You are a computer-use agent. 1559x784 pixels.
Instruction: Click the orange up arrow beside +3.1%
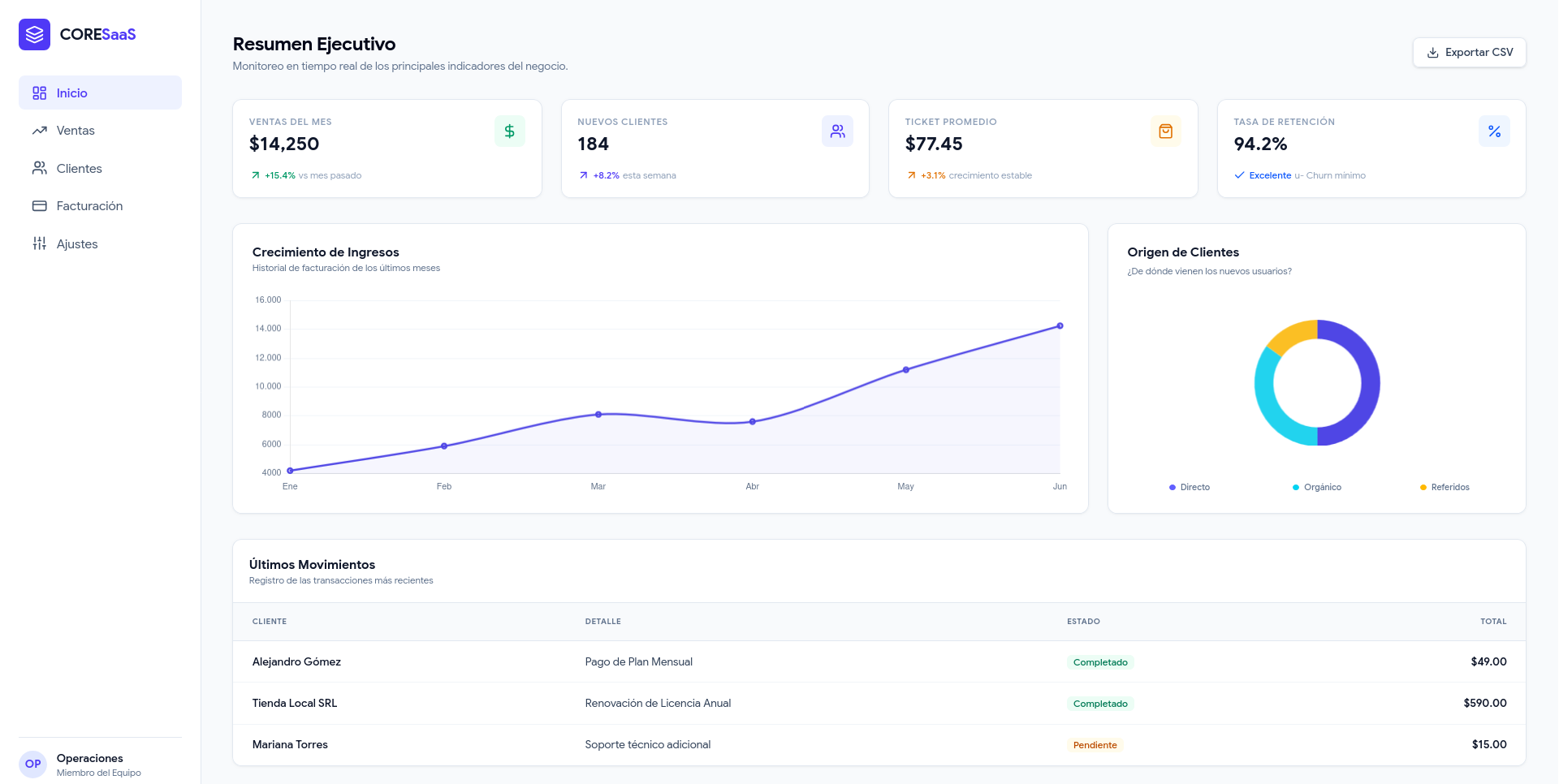(911, 175)
